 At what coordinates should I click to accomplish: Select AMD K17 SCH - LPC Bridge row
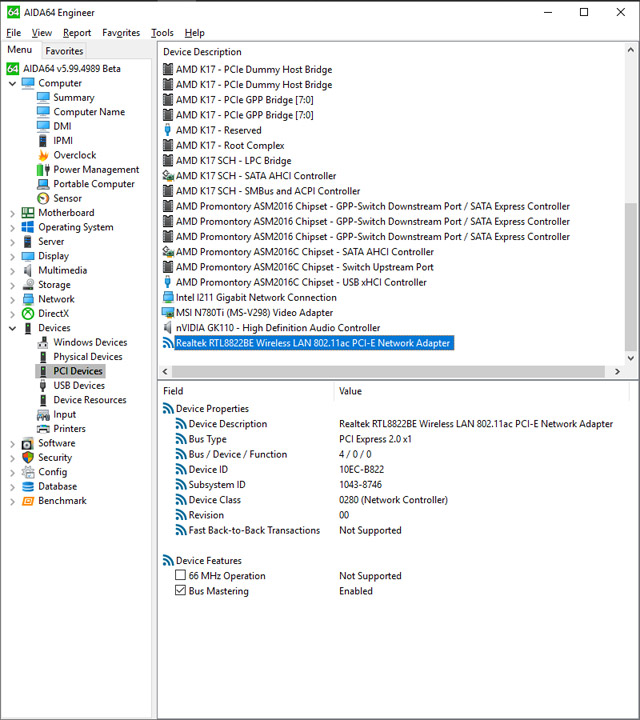(x=234, y=161)
